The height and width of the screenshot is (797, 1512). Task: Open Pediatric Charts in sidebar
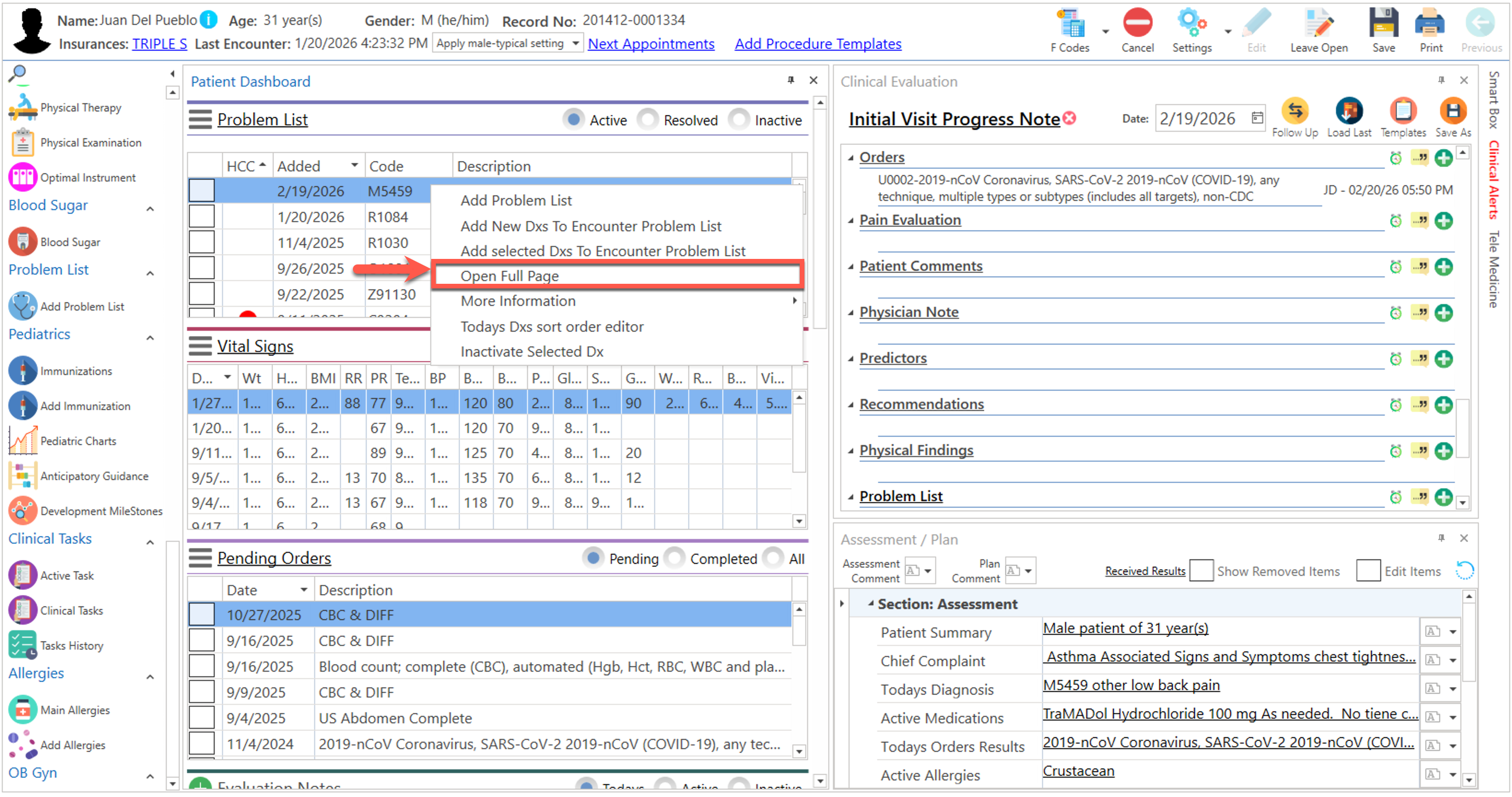(78, 441)
